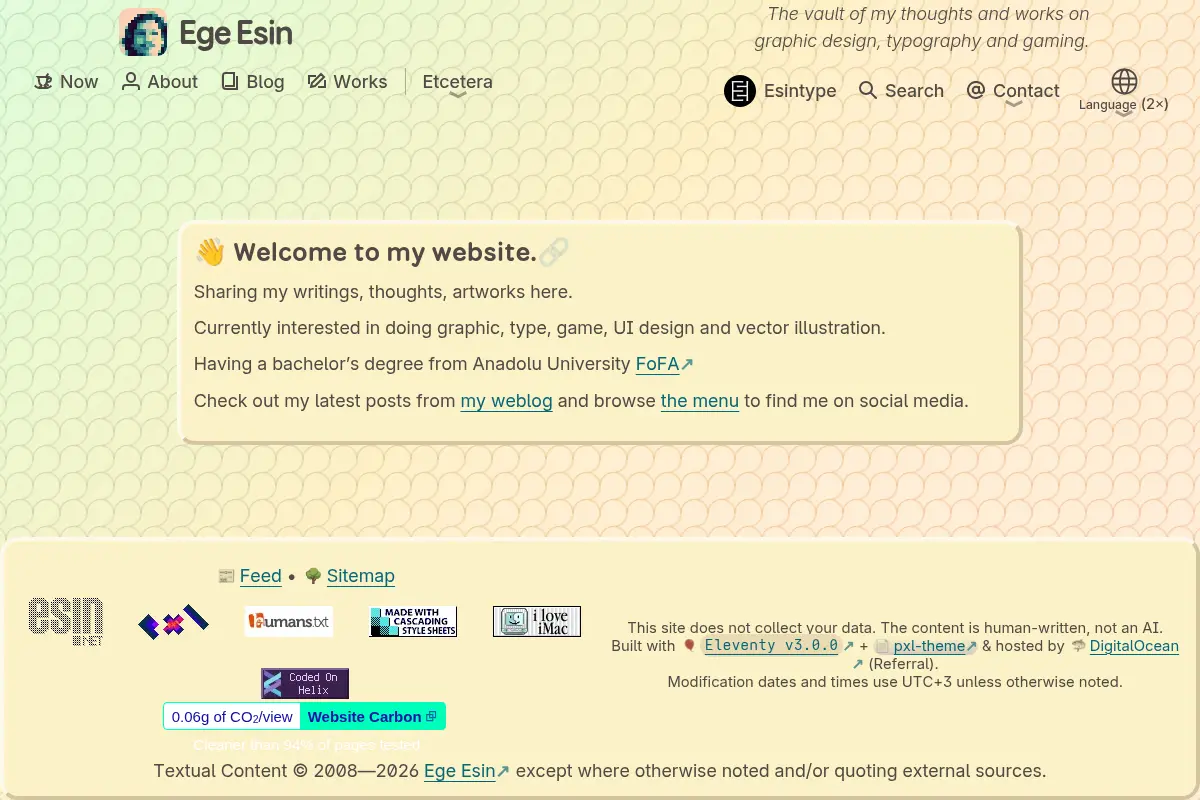The width and height of the screenshot is (1200, 800).
Task: Expand the Etcetera menu
Action: (x=457, y=83)
